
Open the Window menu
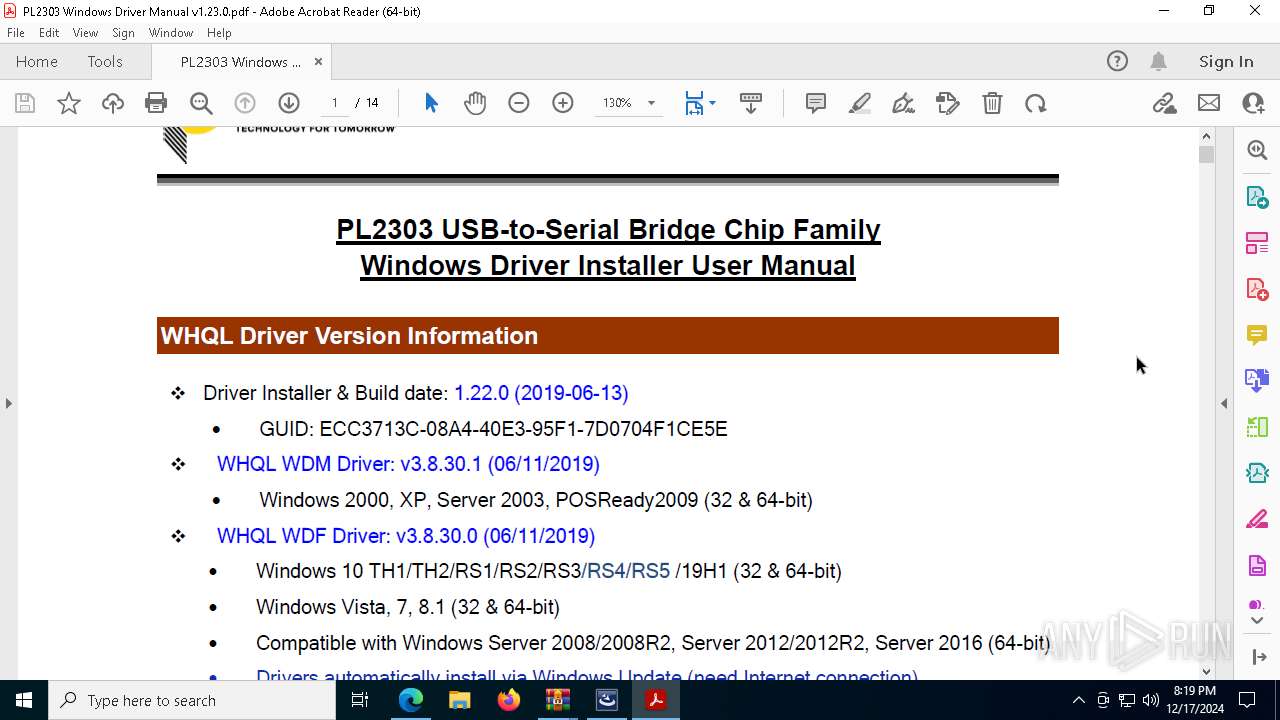click(171, 33)
